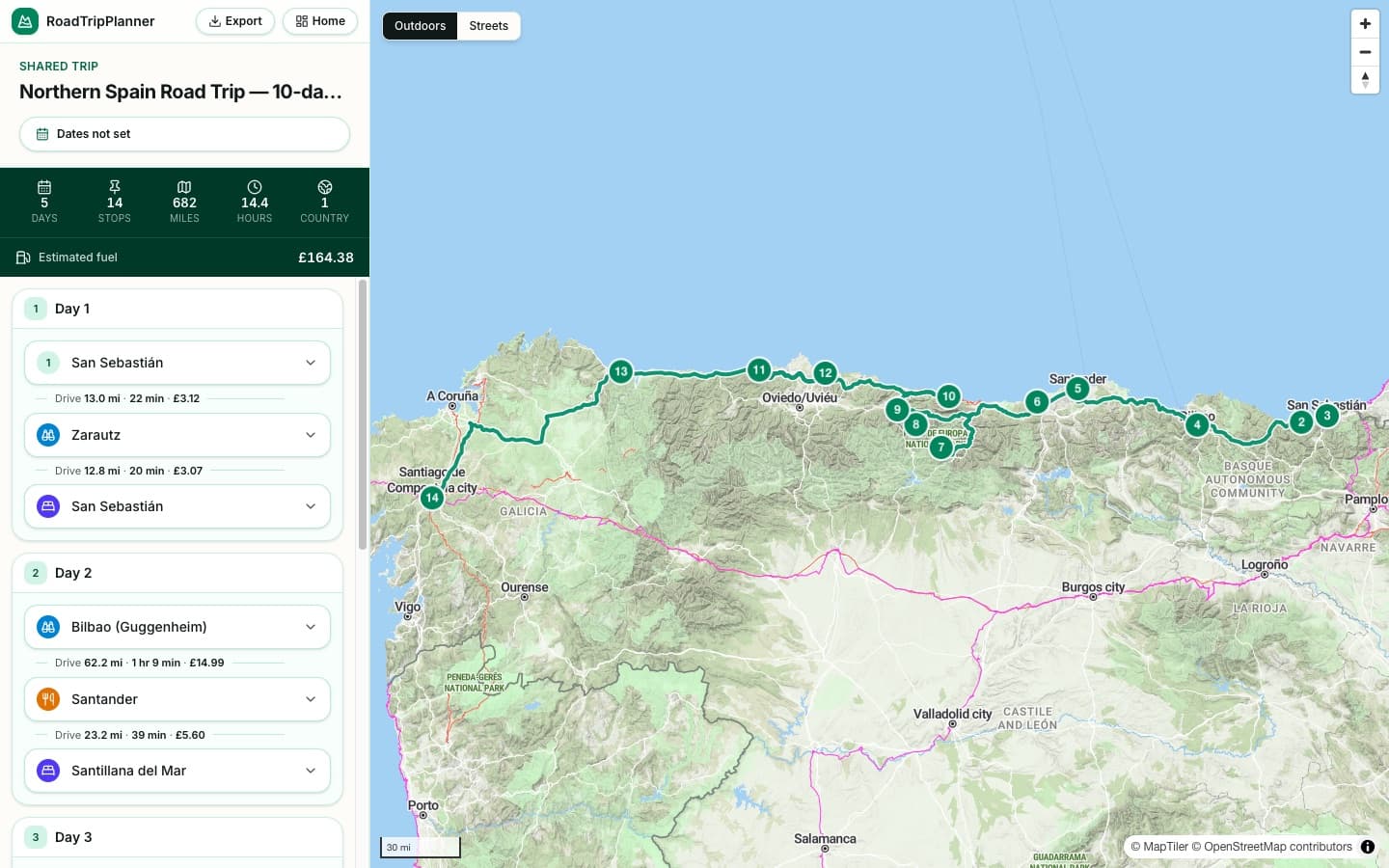The height and width of the screenshot is (868, 1389).
Task: Expand the Zarautz stop card
Action: pyautogui.click(x=177, y=435)
